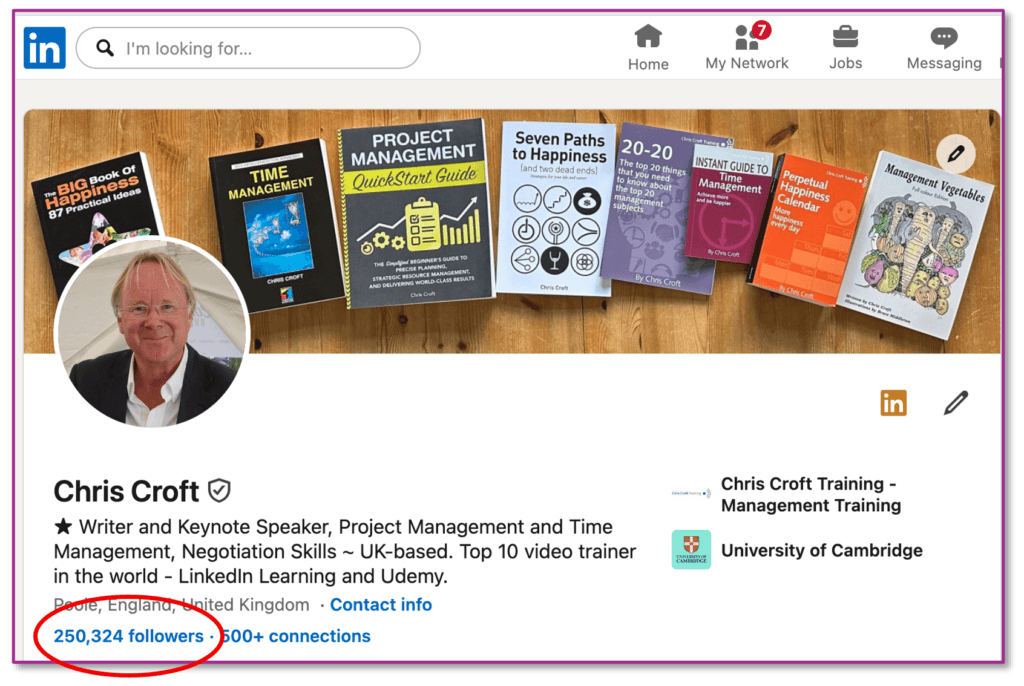Open My Network tab

[x=746, y=47]
